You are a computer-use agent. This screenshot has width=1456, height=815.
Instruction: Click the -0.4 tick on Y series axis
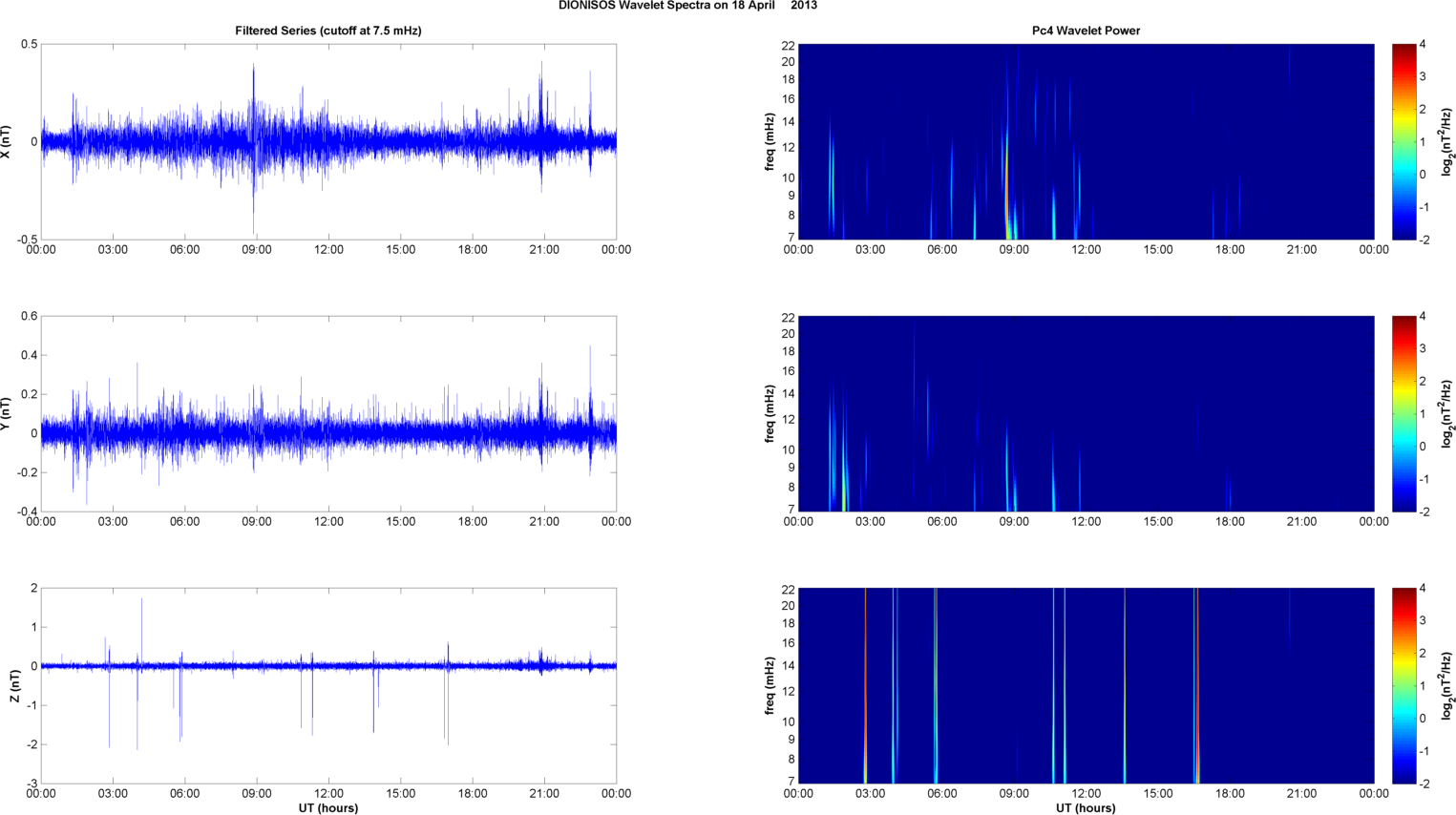point(27,512)
